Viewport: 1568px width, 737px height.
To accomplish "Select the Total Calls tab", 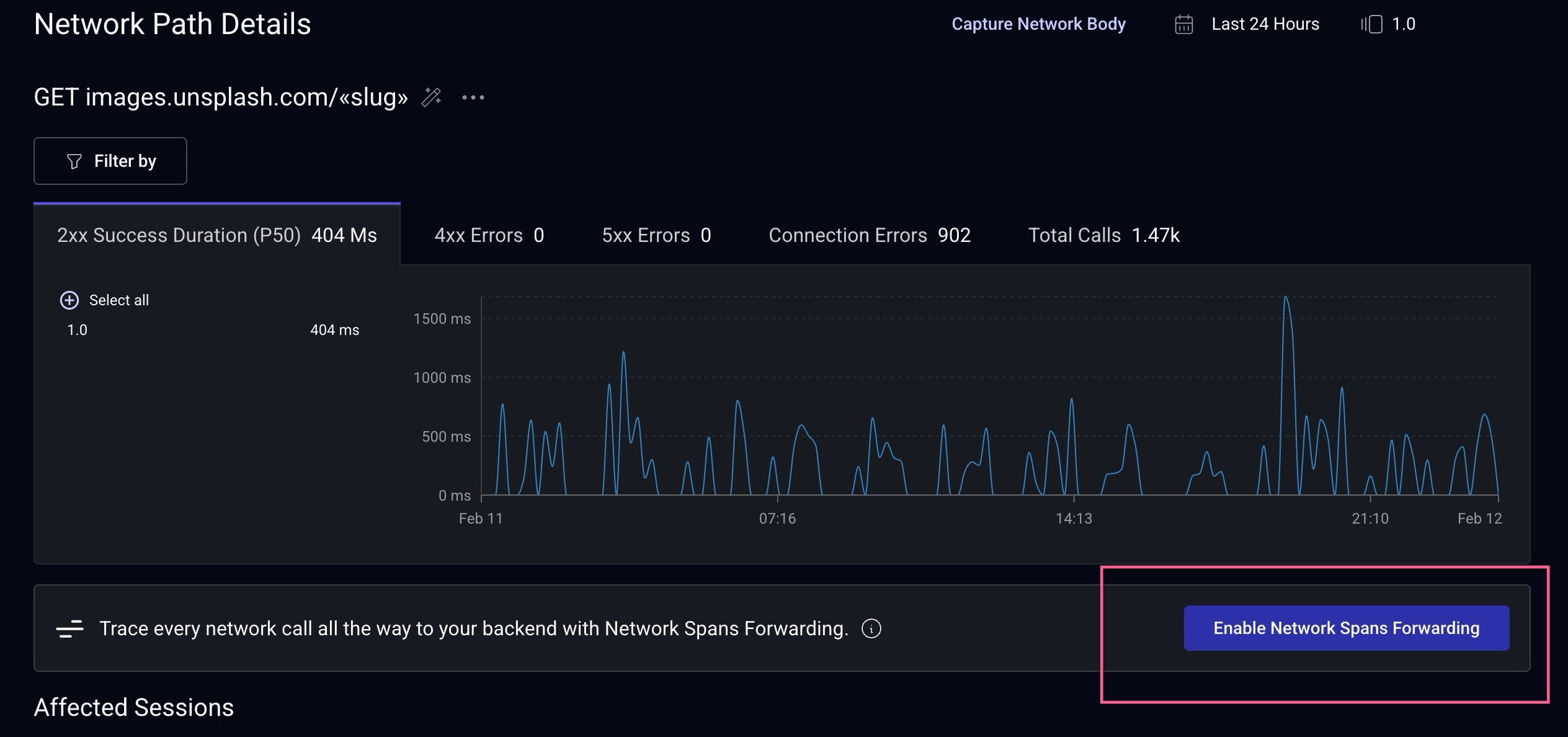I will (x=1103, y=235).
